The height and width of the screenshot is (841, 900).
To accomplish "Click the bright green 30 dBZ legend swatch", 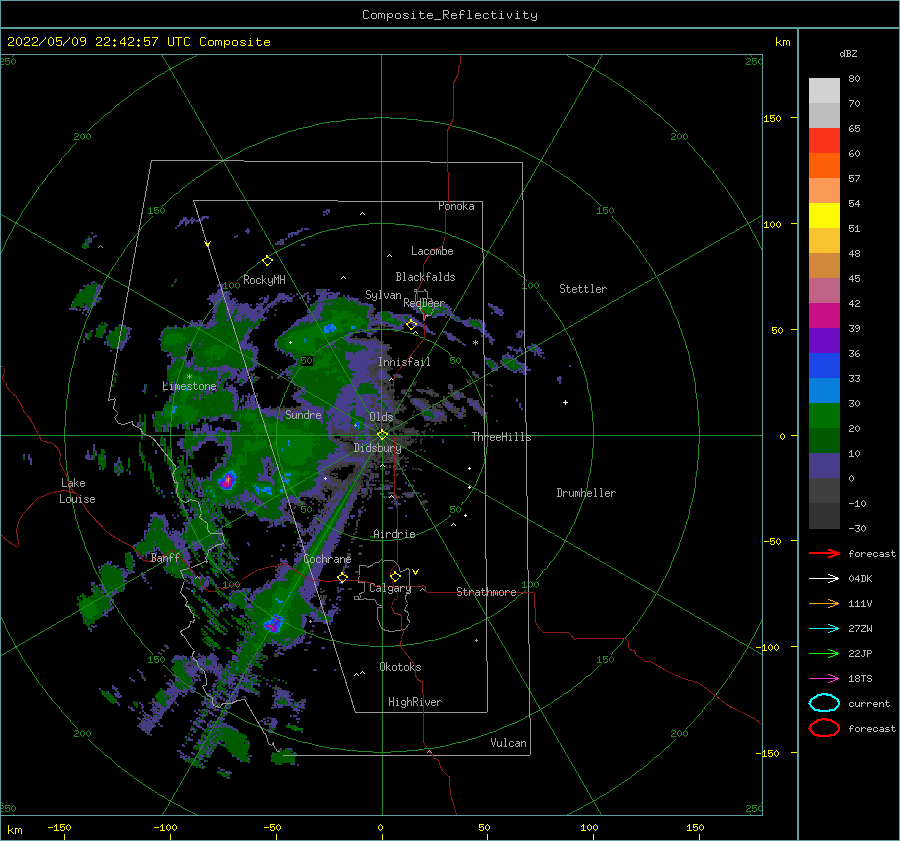I will 824,415.
